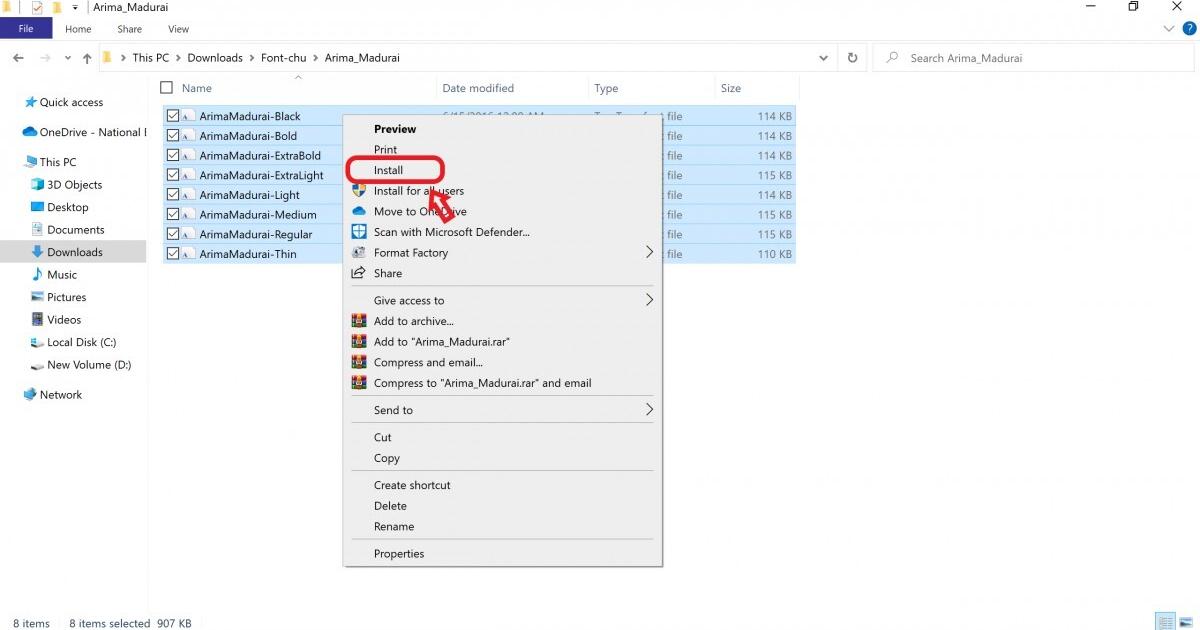Click the OneDrive cloud icon in context menu
The width and height of the screenshot is (1200, 630).
click(x=359, y=211)
